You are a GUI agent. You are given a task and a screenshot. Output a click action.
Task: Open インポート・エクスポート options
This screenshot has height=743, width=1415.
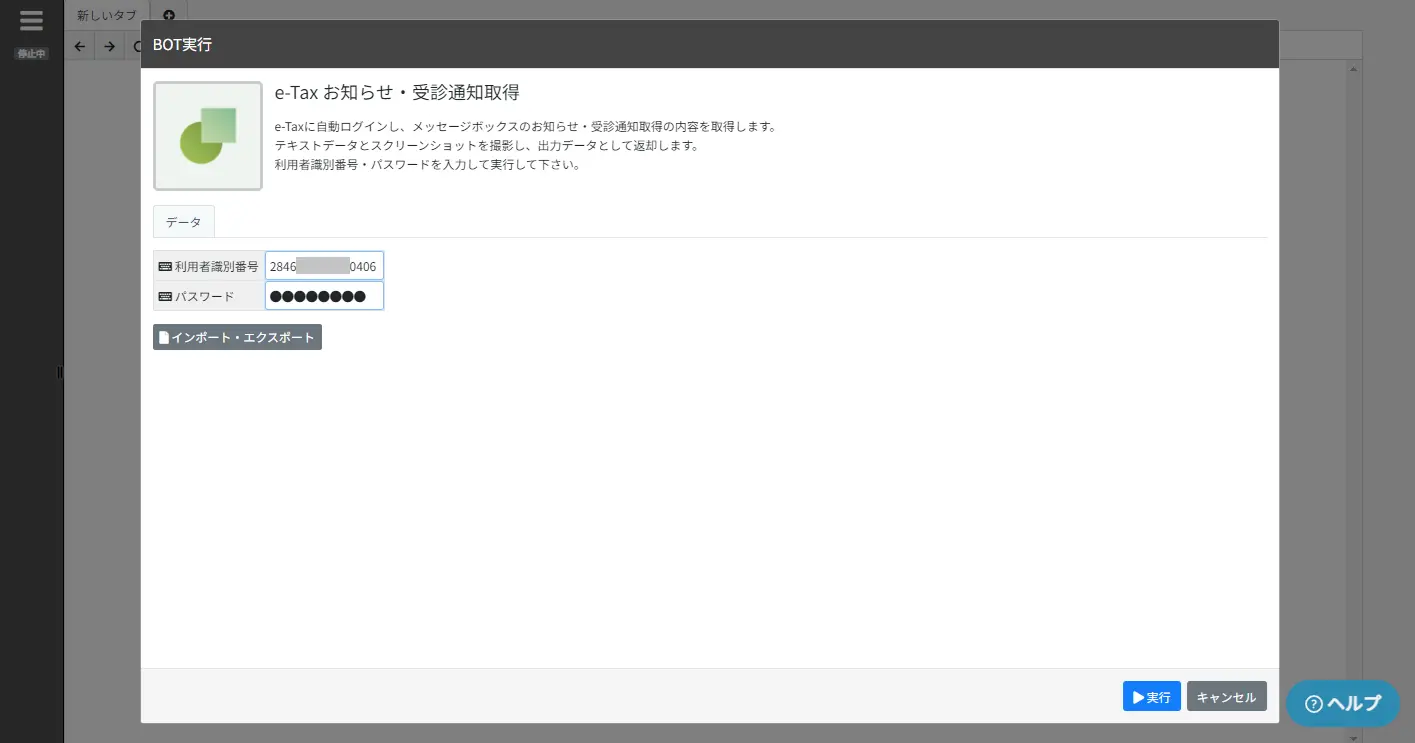point(237,338)
